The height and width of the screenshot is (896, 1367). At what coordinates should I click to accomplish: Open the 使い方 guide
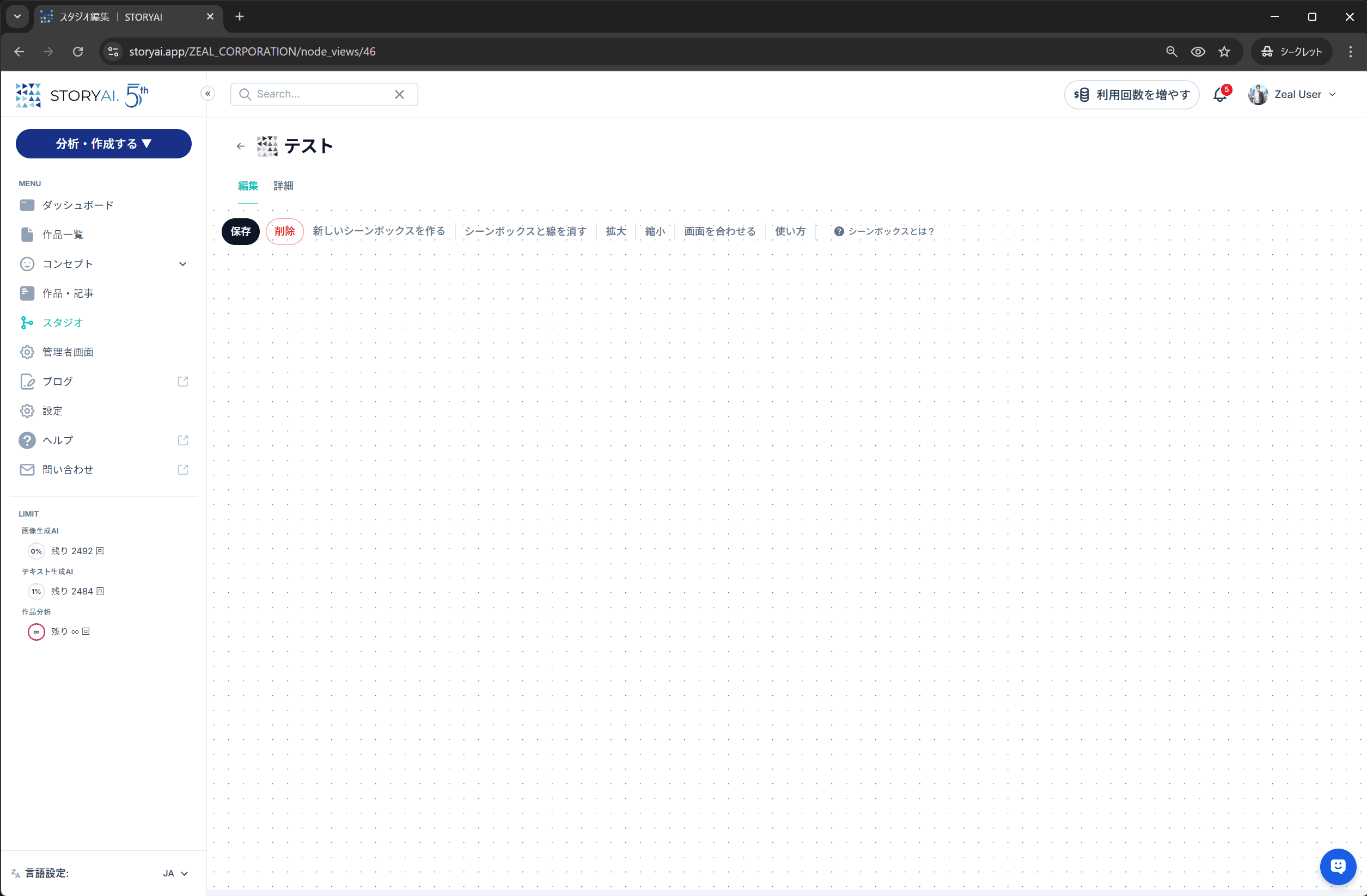pos(790,231)
